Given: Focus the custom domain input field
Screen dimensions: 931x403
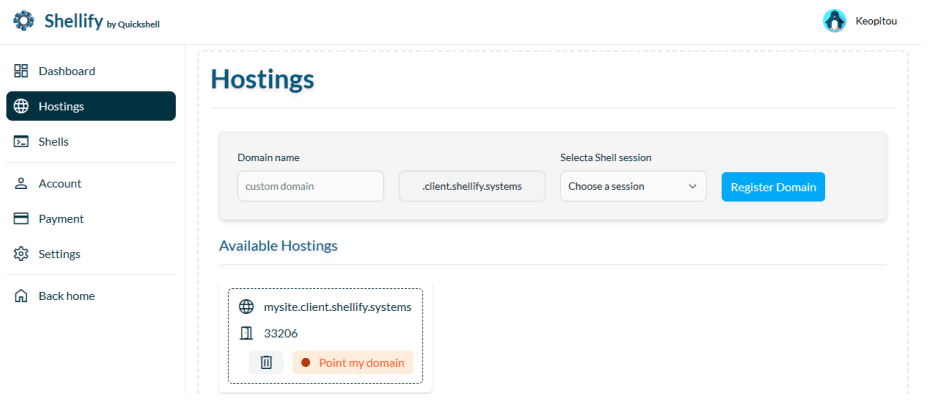Looking at the screenshot, I should tap(311, 186).
